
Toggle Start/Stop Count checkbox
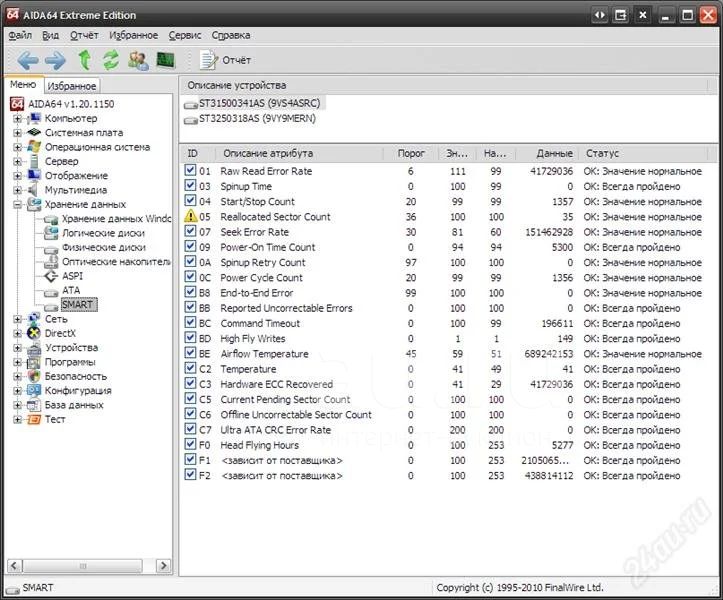pos(190,201)
